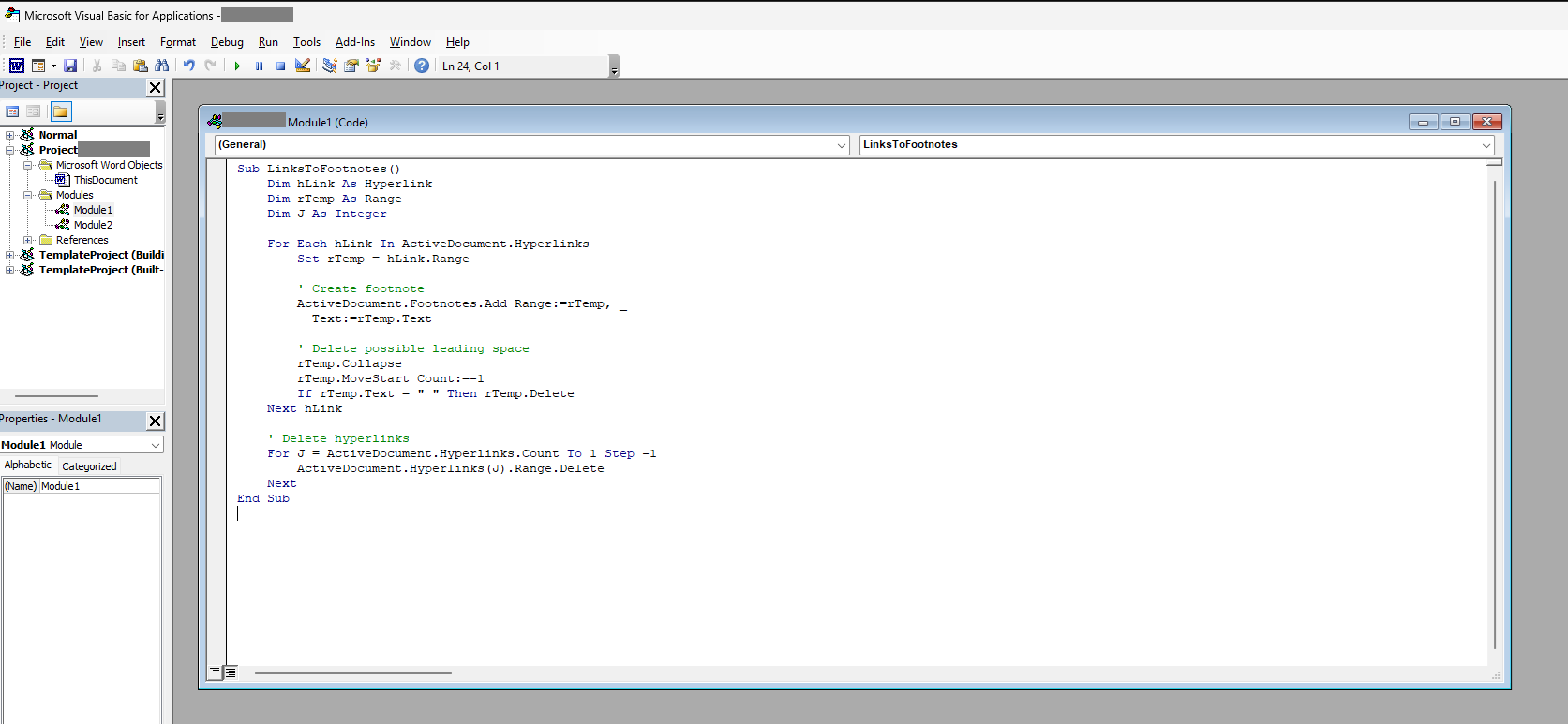The image size is (1568, 724).
Task: Collapse Microsoft Word Objects folder
Action: (x=28, y=165)
